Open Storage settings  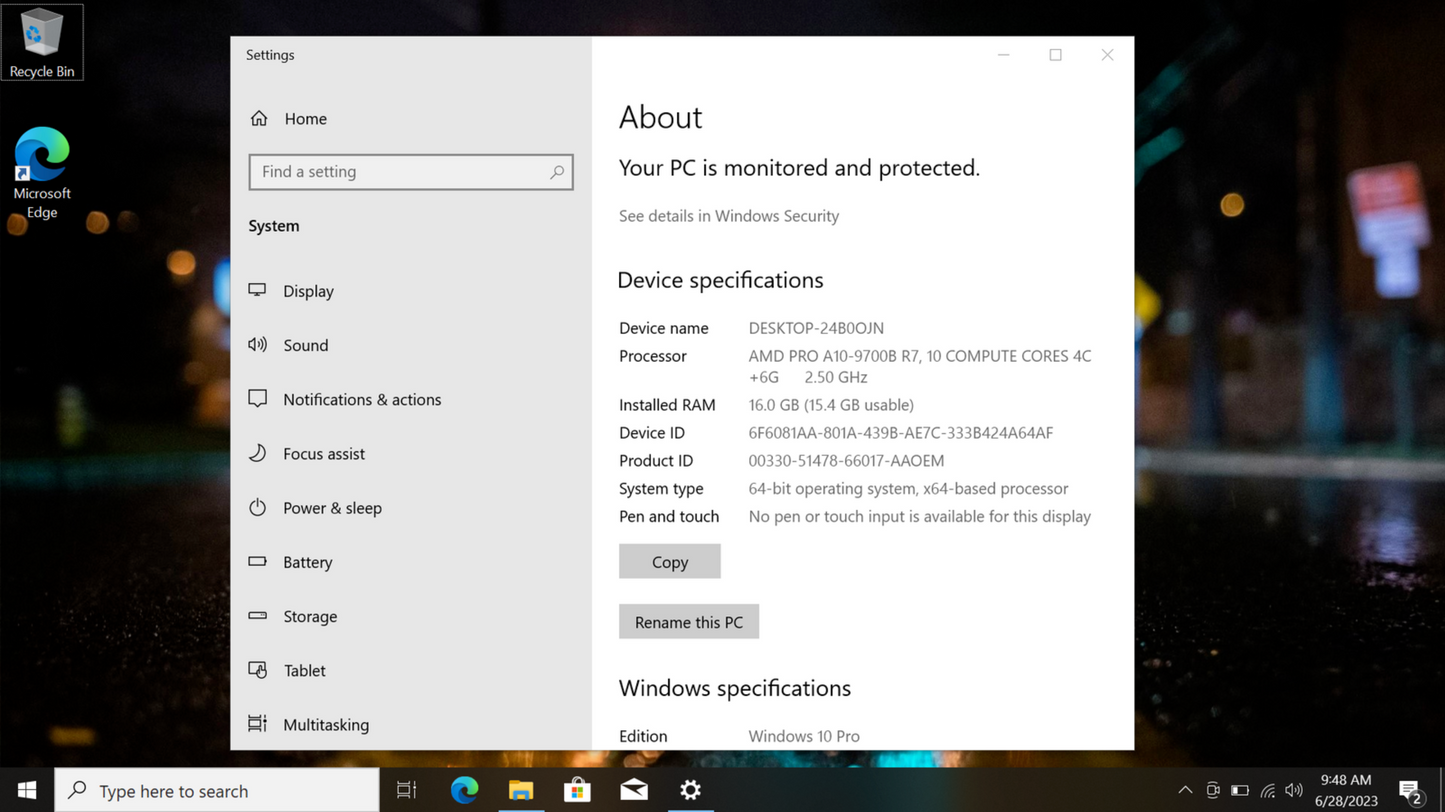309,616
